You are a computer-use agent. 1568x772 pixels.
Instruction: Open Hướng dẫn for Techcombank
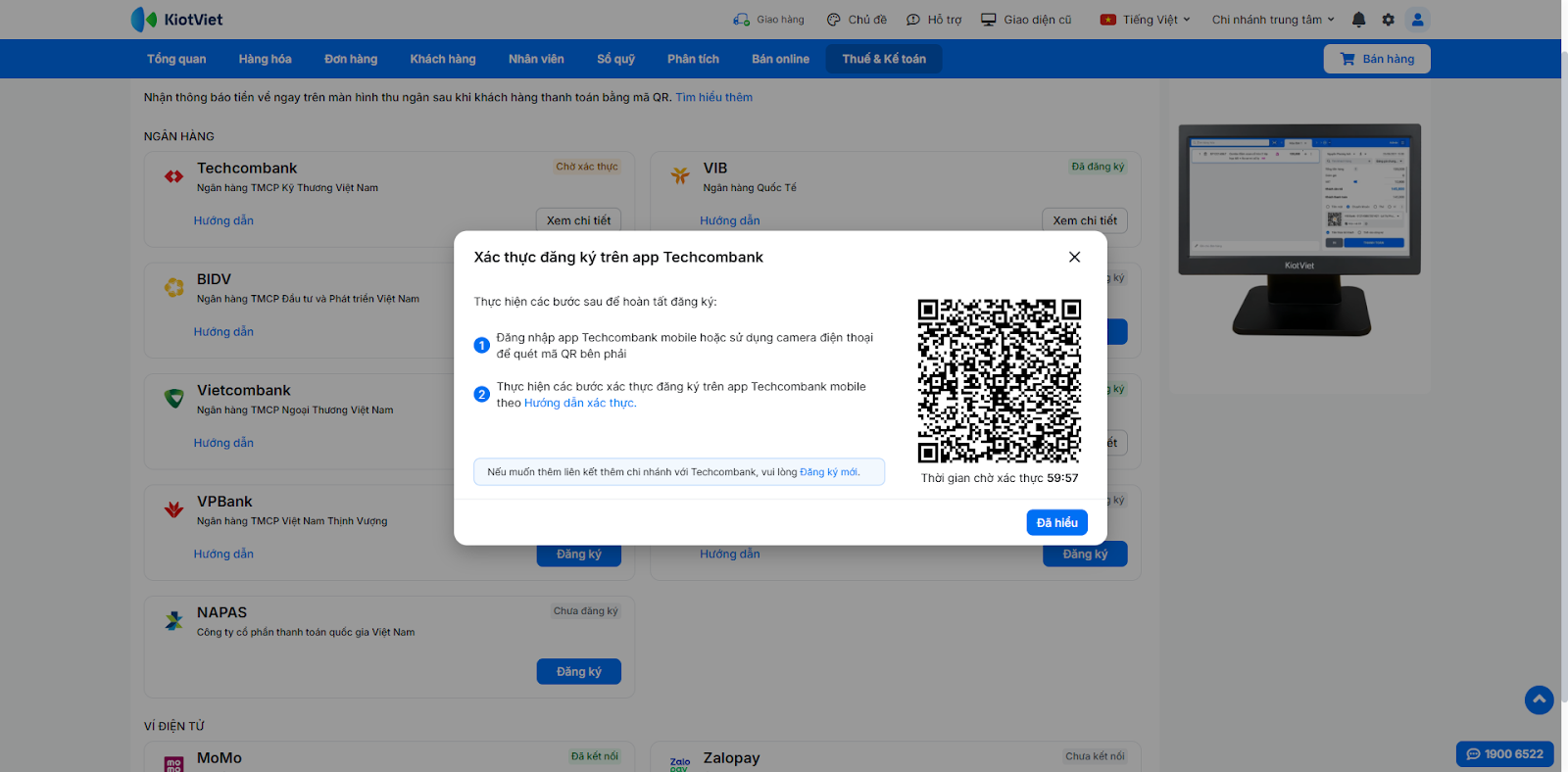223,220
